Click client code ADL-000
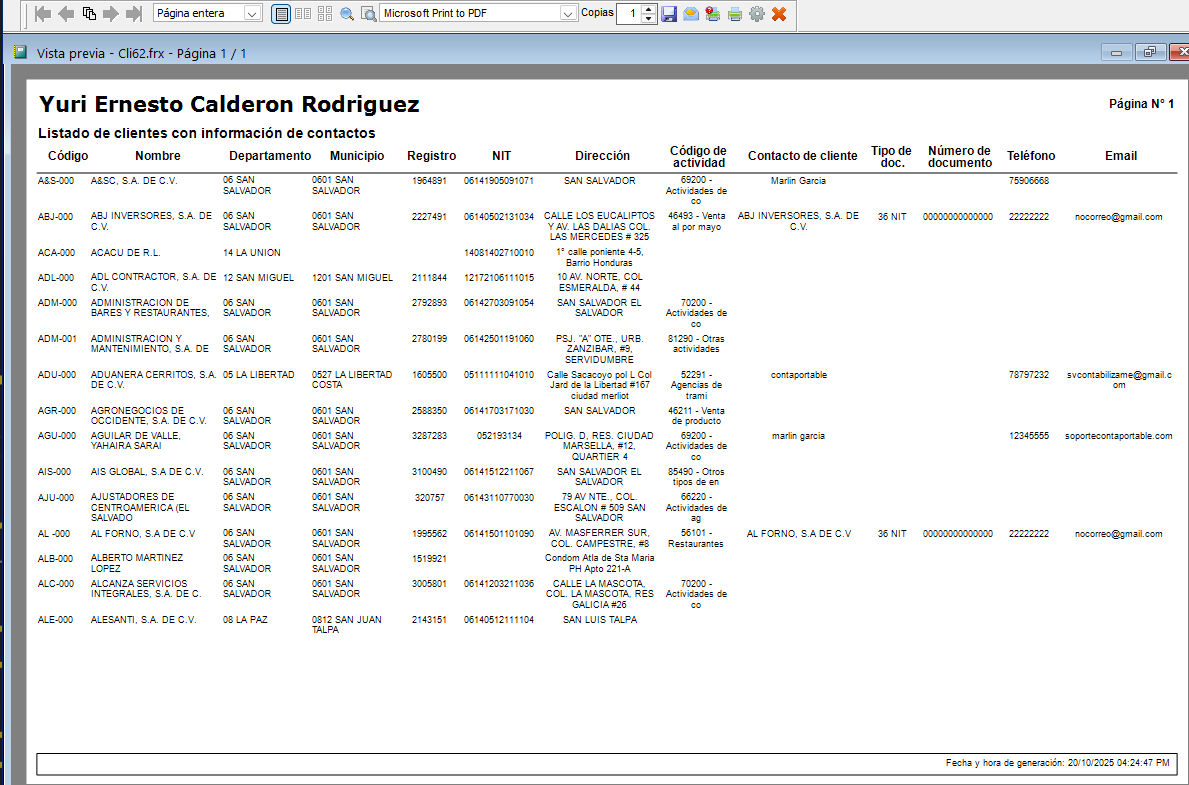 click(x=56, y=278)
